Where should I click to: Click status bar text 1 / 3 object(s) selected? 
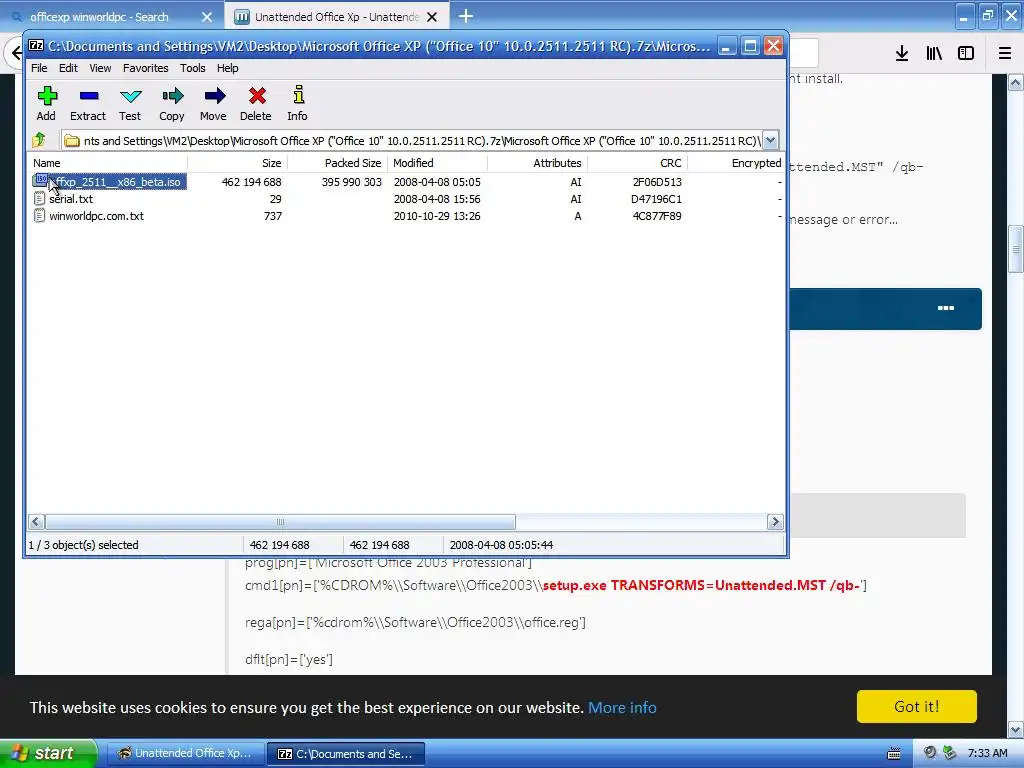(x=84, y=545)
